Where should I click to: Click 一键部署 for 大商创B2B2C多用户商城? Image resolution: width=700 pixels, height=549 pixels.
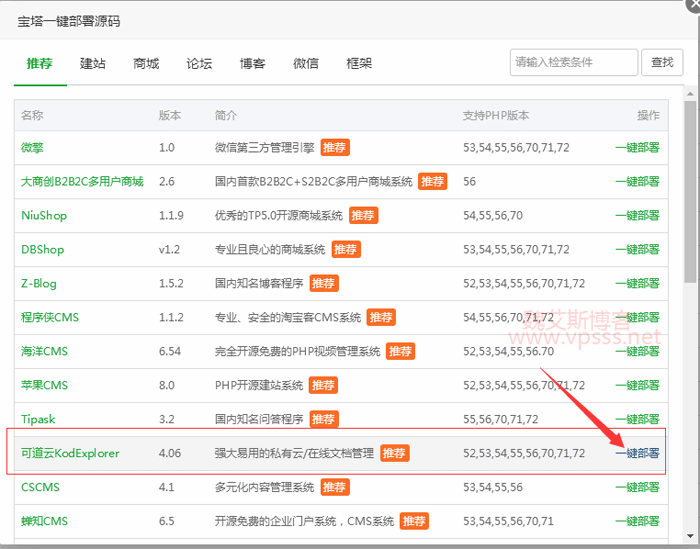point(637,181)
